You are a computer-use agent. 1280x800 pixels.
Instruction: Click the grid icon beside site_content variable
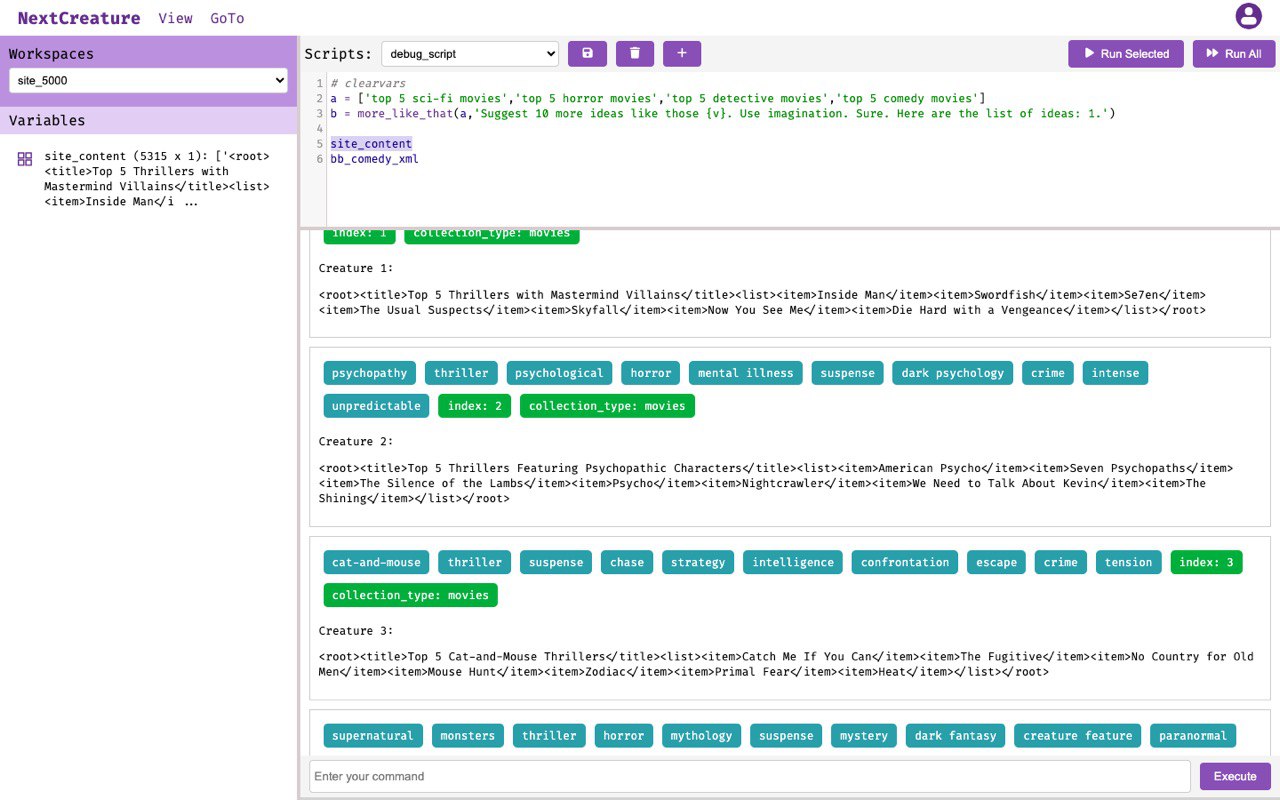(x=24, y=158)
